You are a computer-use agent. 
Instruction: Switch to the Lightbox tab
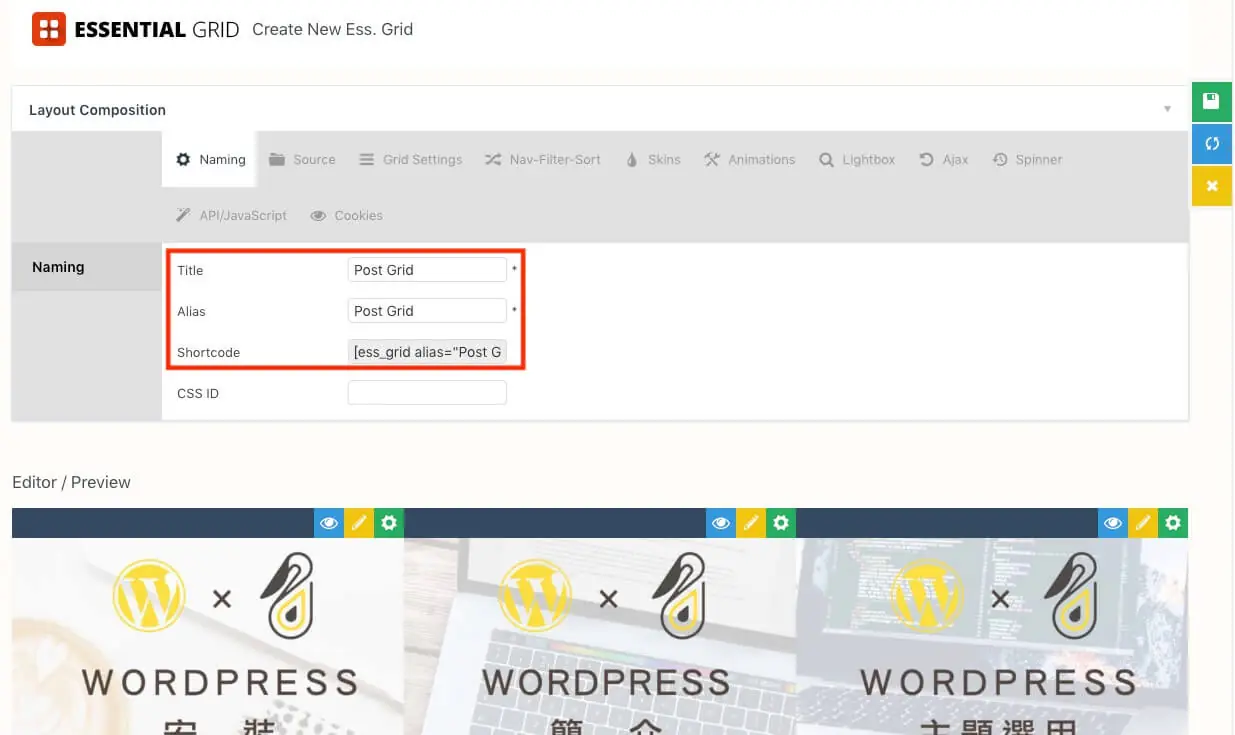(x=857, y=159)
